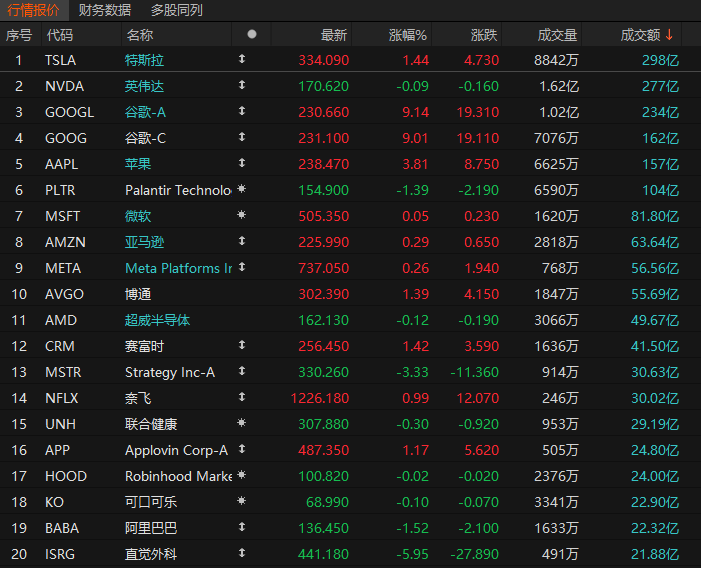Select the 博通 name cell

click(138, 294)
